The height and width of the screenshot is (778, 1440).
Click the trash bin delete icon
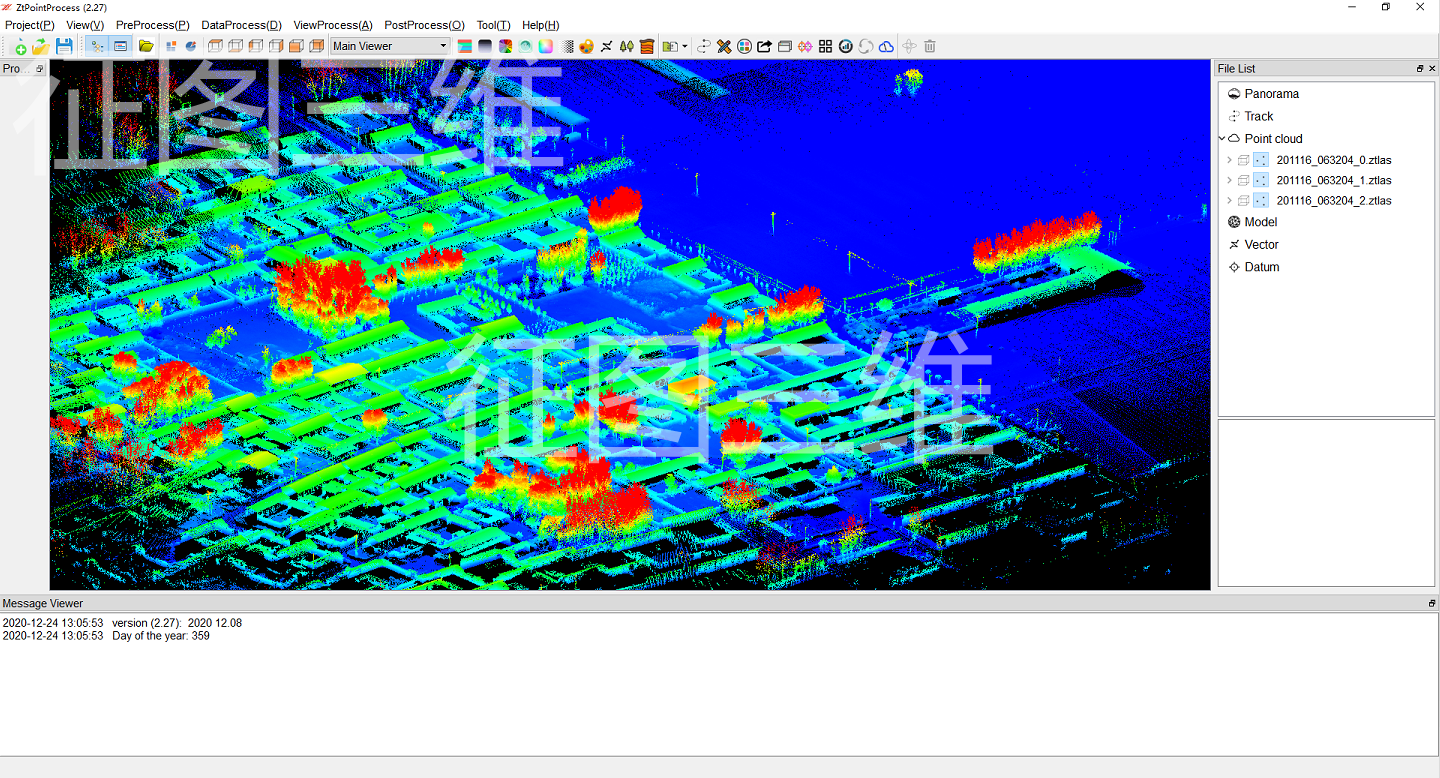coord(929,46)
